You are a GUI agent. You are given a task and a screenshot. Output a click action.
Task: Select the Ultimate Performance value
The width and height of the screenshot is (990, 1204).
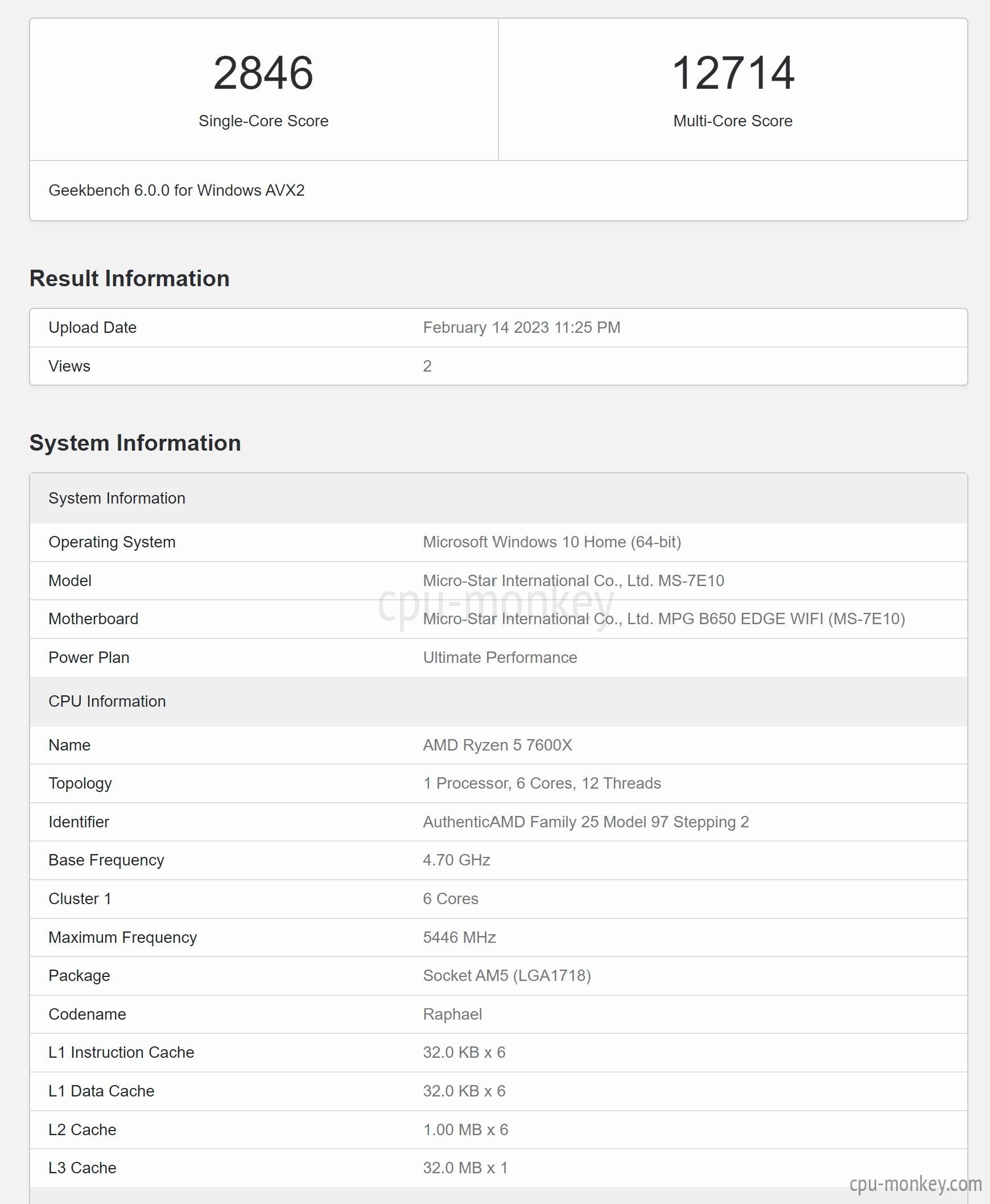click(x=500, y=658)
